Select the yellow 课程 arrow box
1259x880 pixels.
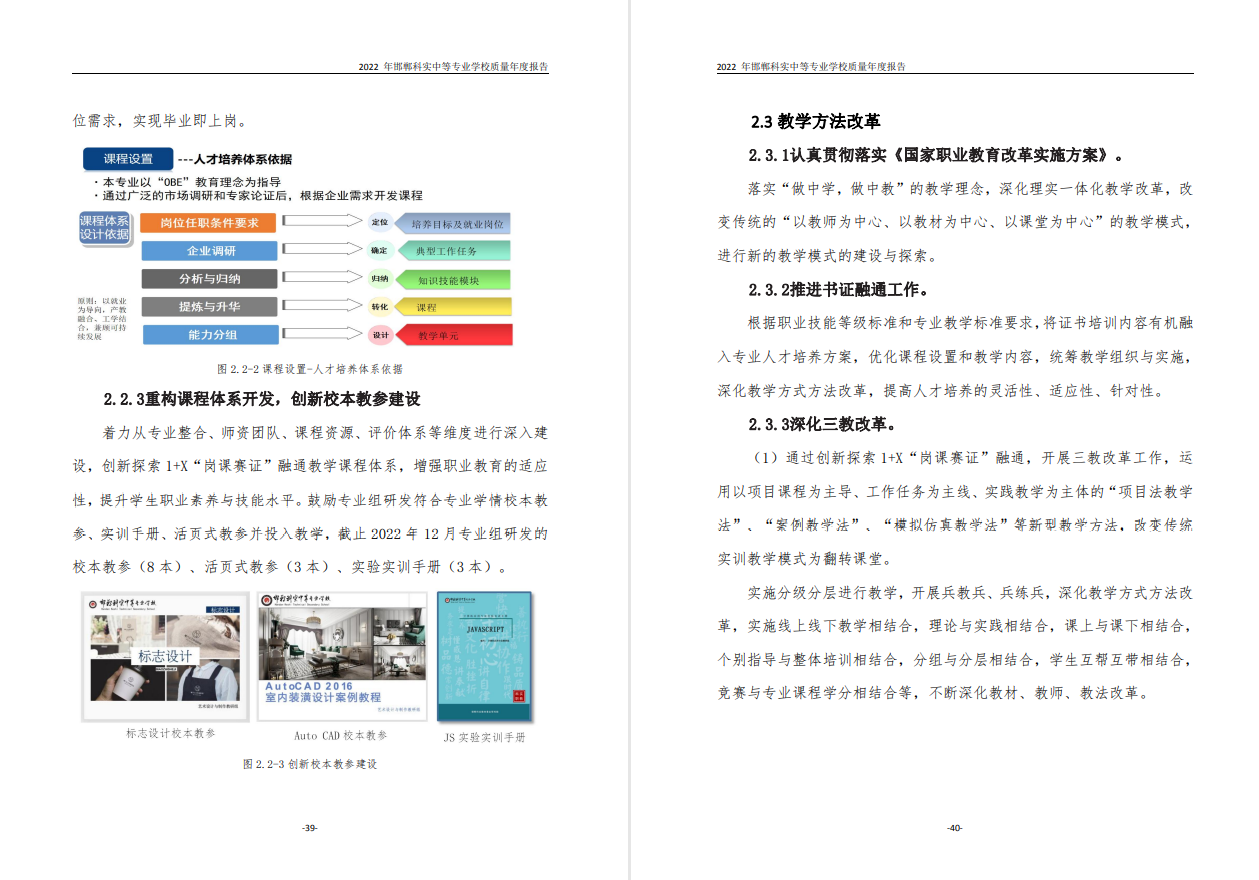click(x=453, y=307)
